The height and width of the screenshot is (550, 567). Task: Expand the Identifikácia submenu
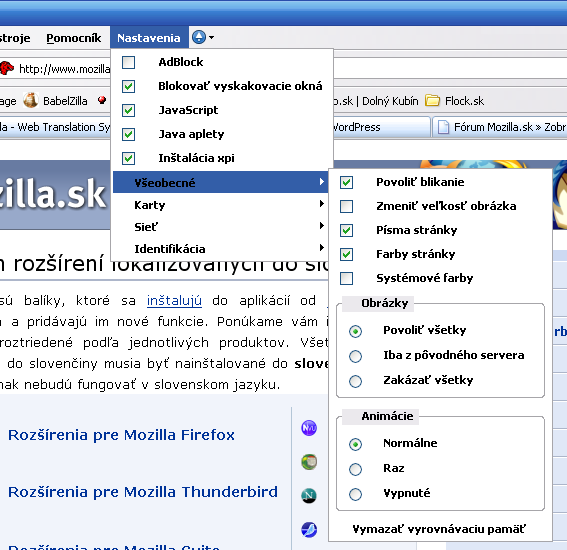pyautogui.click(x=220, y=249)
